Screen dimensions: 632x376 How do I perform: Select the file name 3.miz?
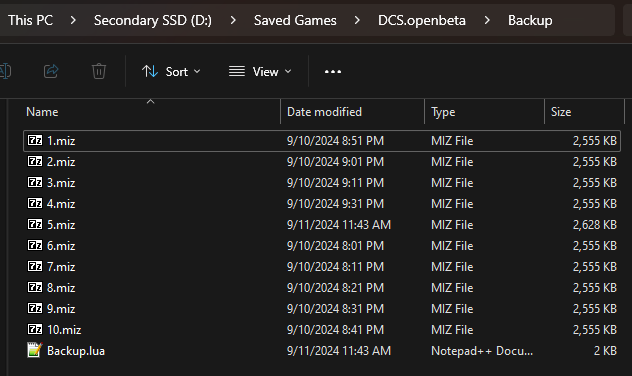(61, 183)
